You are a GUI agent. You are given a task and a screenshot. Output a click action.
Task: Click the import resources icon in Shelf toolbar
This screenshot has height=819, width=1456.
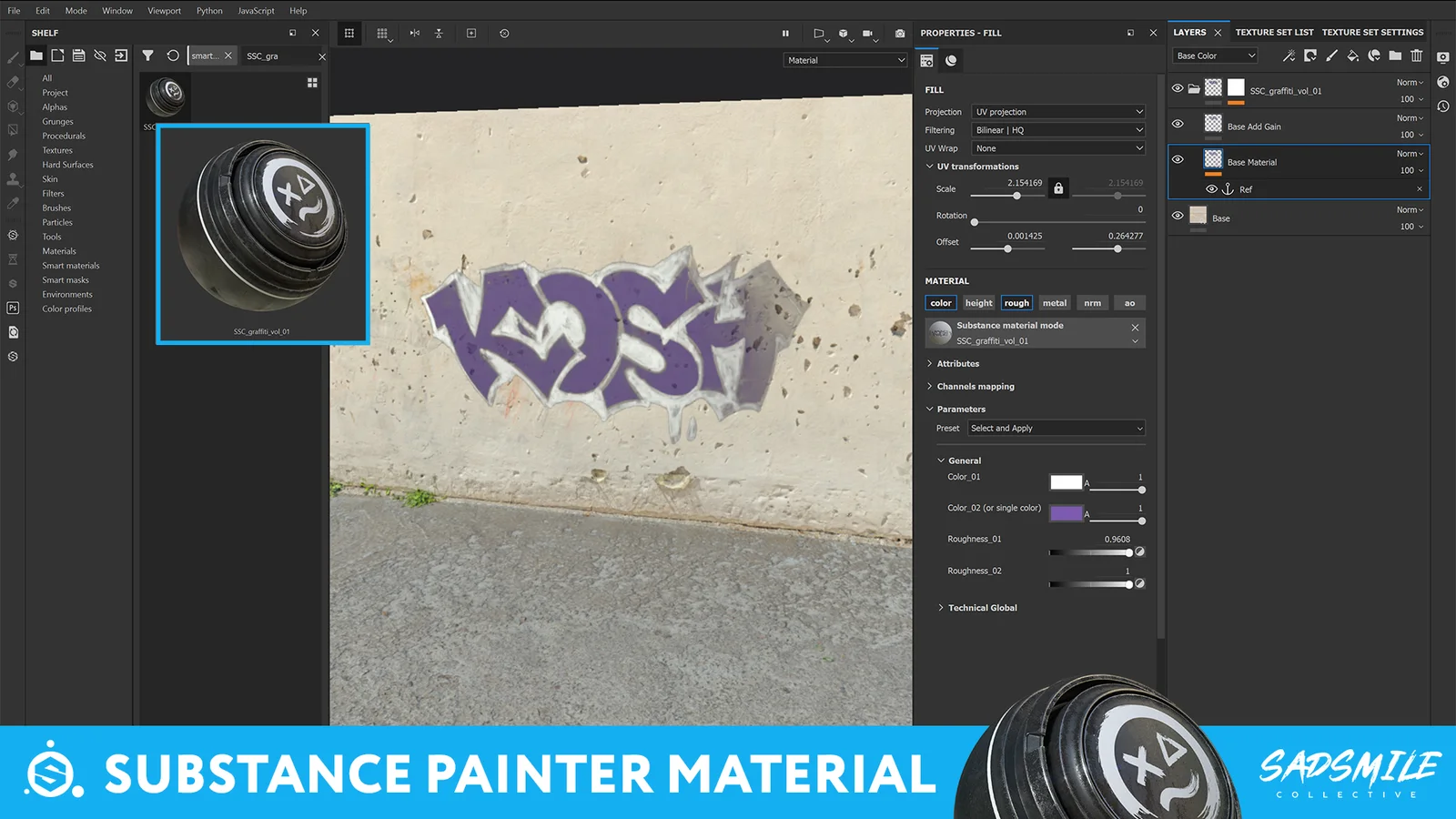click(x=121, y=56)
